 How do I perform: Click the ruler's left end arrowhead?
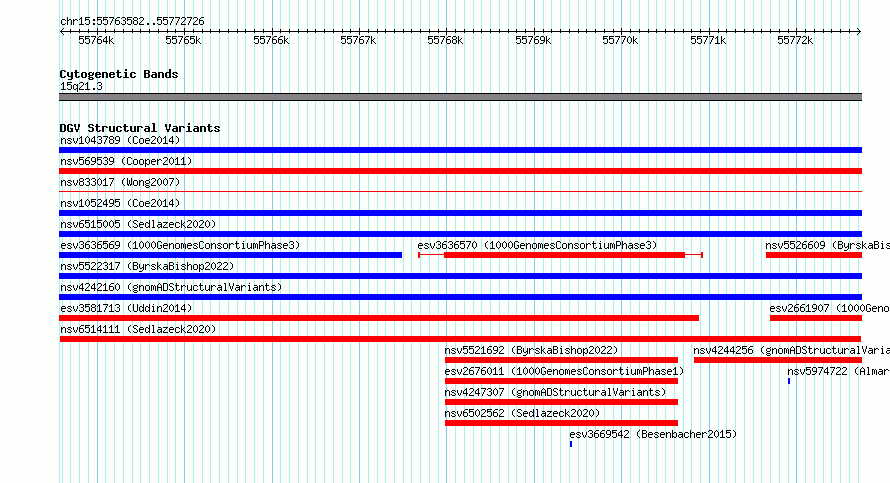coord(62,32)
